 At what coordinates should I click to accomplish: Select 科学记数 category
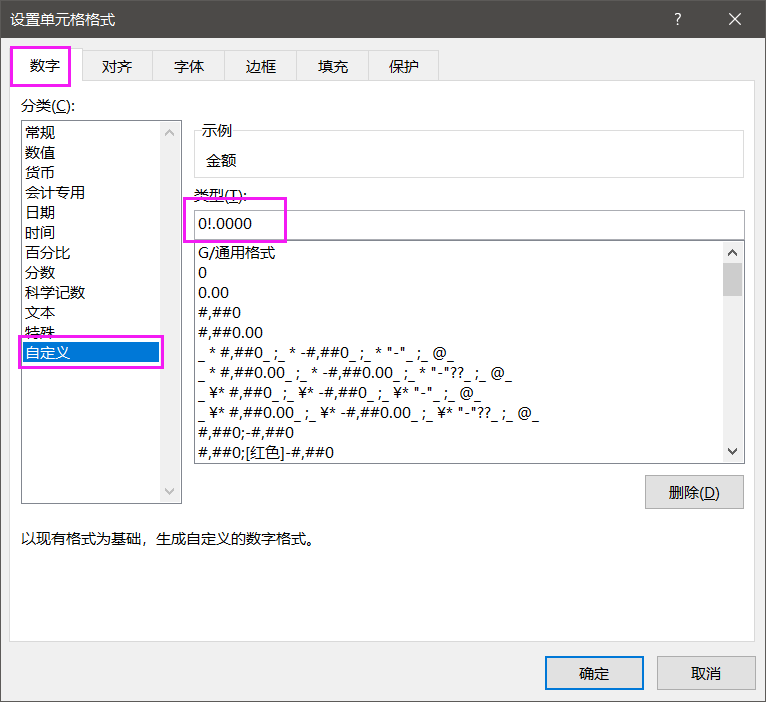[x=91, y=293]
